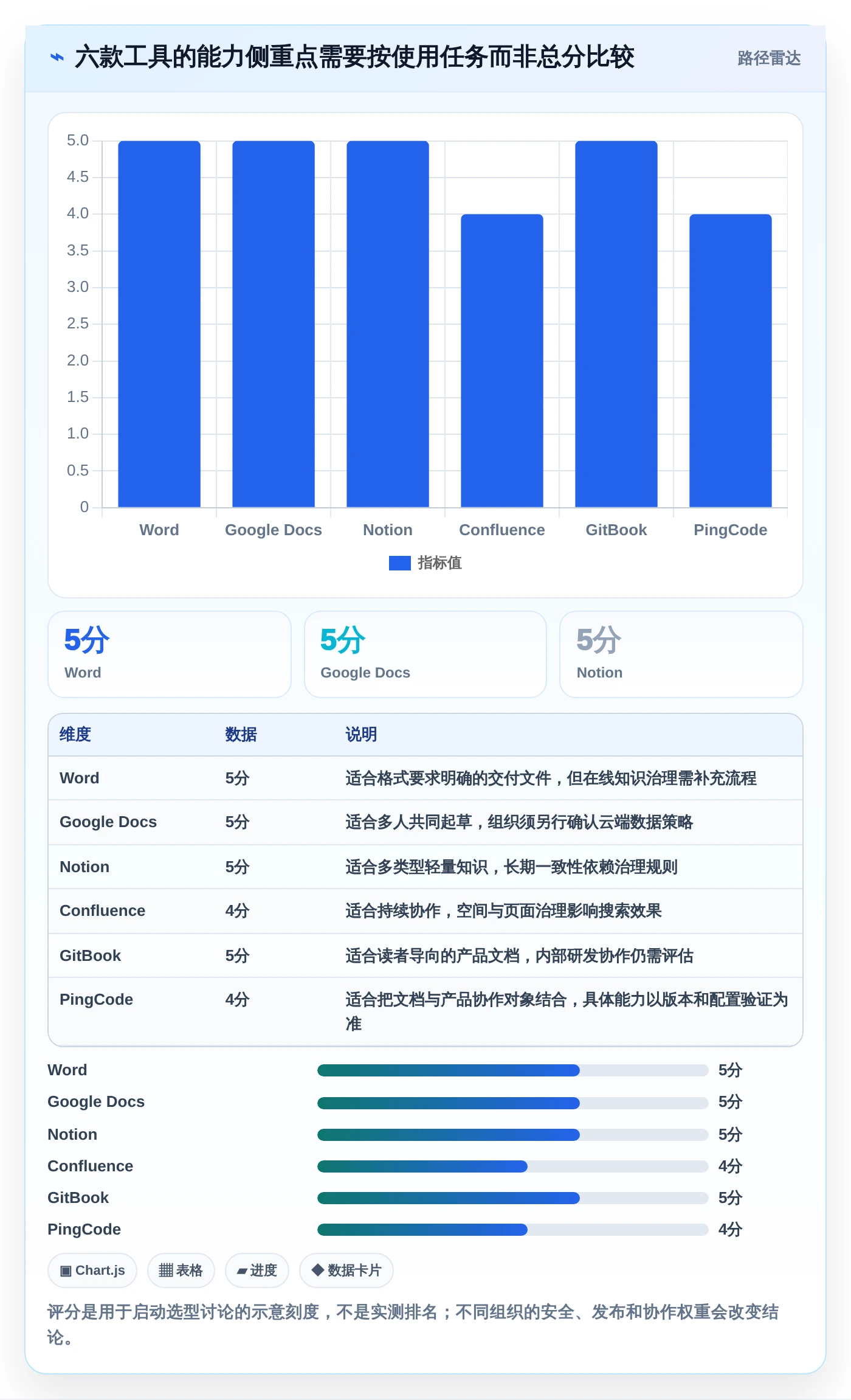Click the 5.0 y-axis tick label
The height and width of the screenshot is (1400, 851).
click(x=78, y=140)
